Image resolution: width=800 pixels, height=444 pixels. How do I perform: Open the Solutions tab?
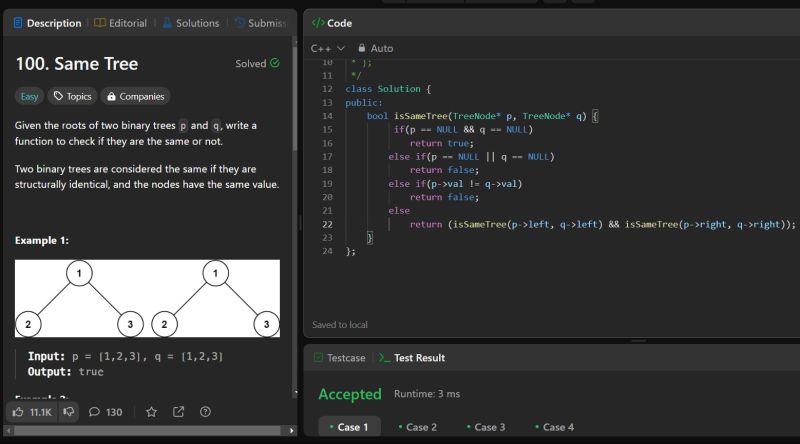click(191, 23)
